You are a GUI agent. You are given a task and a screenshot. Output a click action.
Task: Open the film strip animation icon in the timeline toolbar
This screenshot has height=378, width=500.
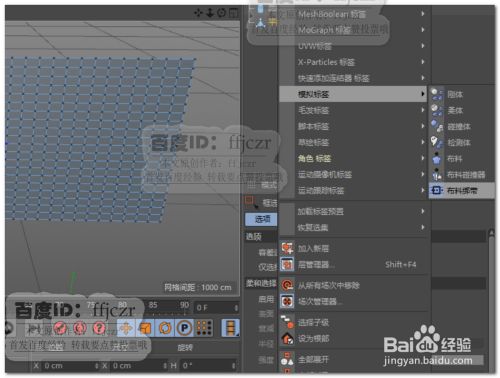point(231,328)
